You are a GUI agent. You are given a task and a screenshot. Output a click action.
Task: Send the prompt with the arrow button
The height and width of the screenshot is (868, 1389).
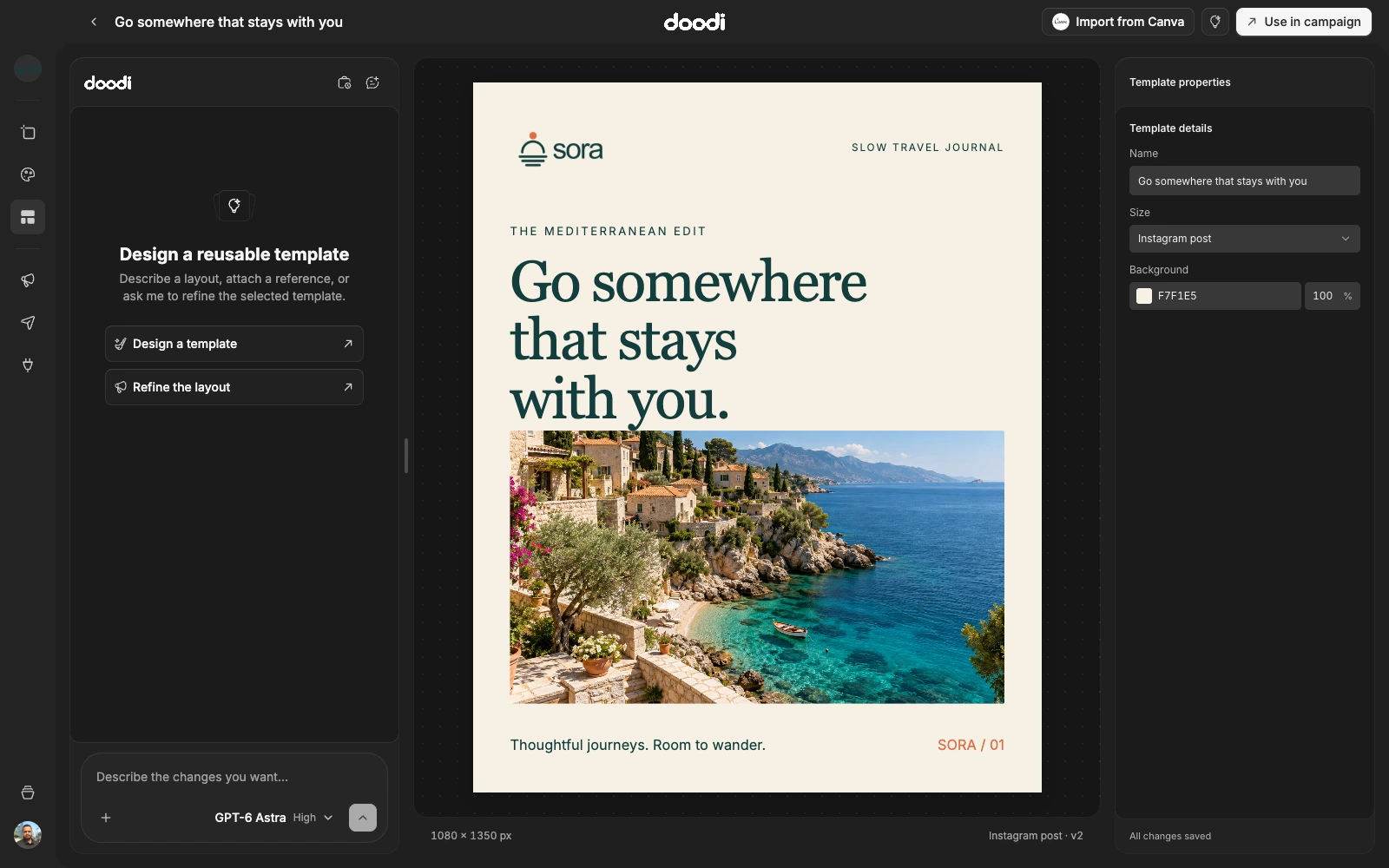(363, 818)
